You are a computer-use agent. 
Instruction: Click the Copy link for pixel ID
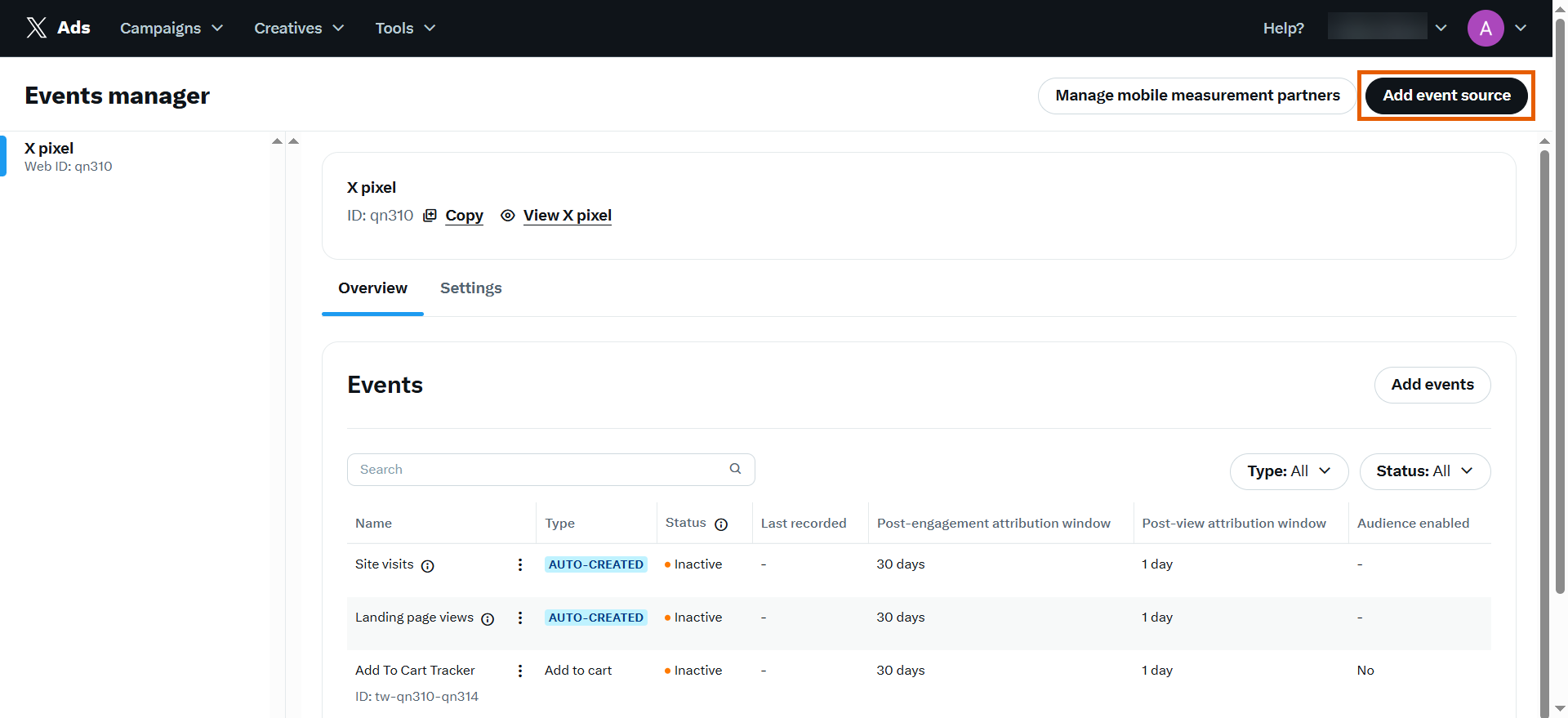click(x=464, y=216)
